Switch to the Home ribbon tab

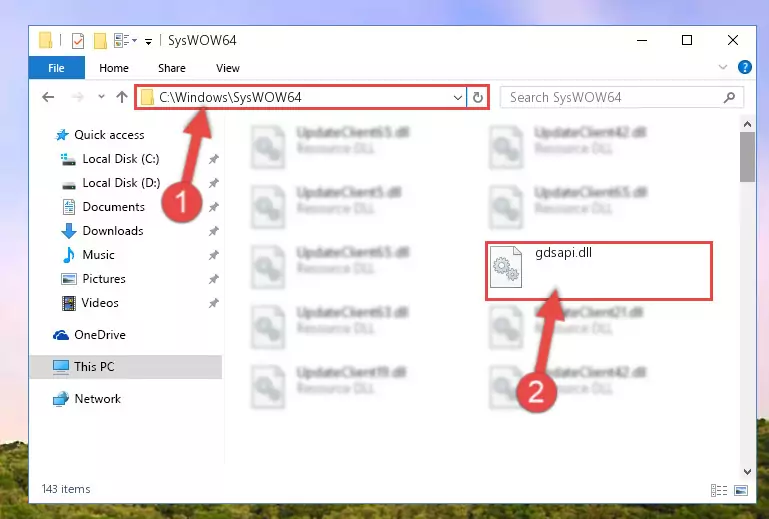114,68
